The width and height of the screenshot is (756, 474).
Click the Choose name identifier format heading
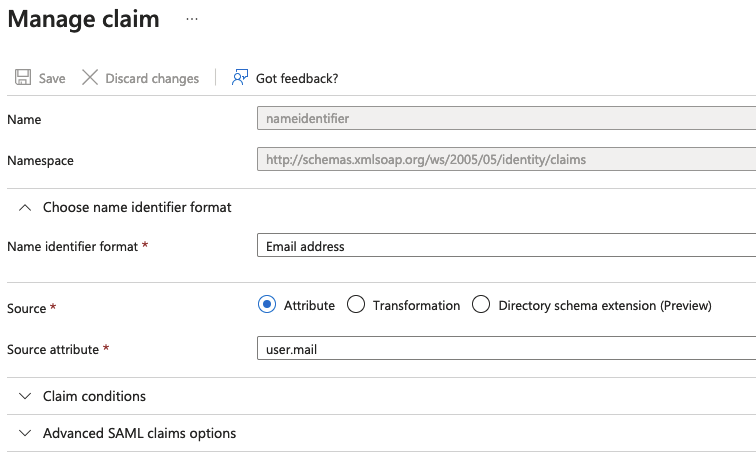(x=137, y=207)
